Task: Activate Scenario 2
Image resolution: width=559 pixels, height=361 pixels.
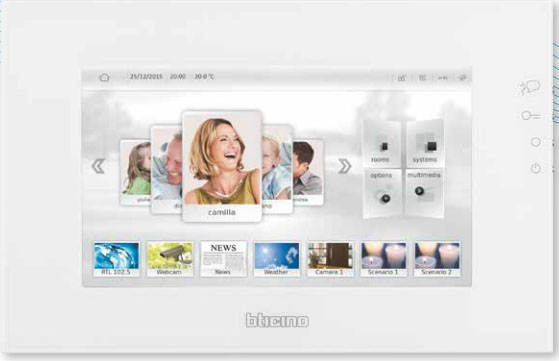Action: coord(437,259)
